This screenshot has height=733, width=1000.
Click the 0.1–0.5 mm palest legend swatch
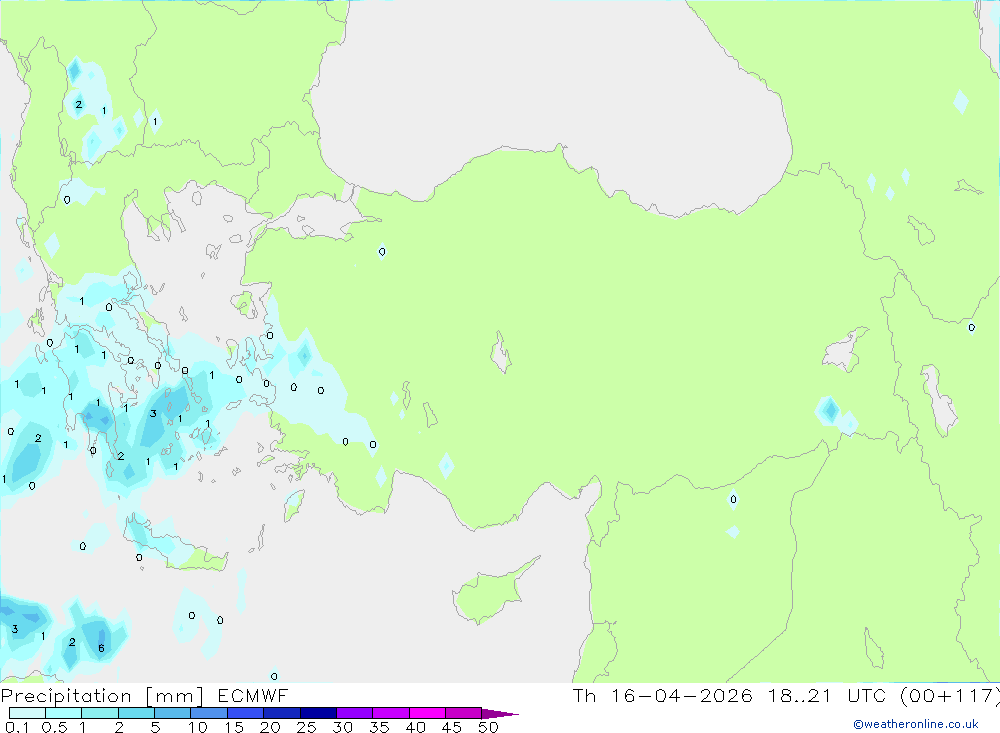(27, 713)
